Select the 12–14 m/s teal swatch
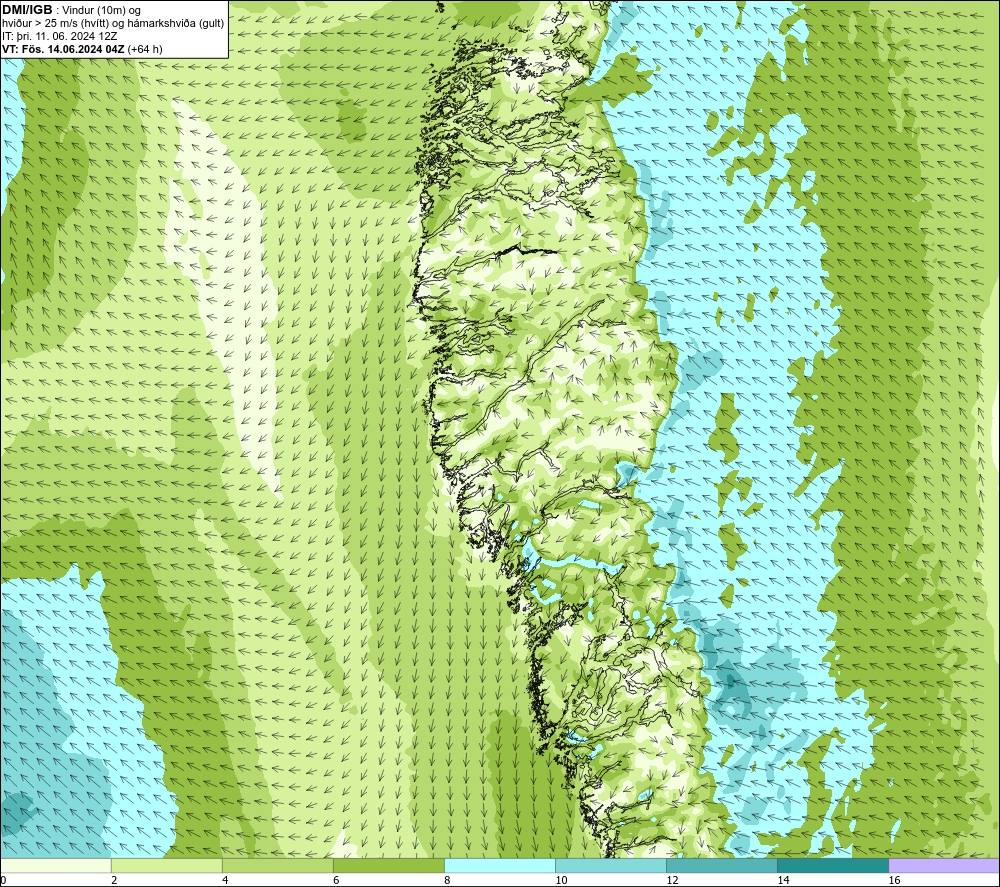The height and width of the screenshot is (887, 1000). [x=722, y=865]
